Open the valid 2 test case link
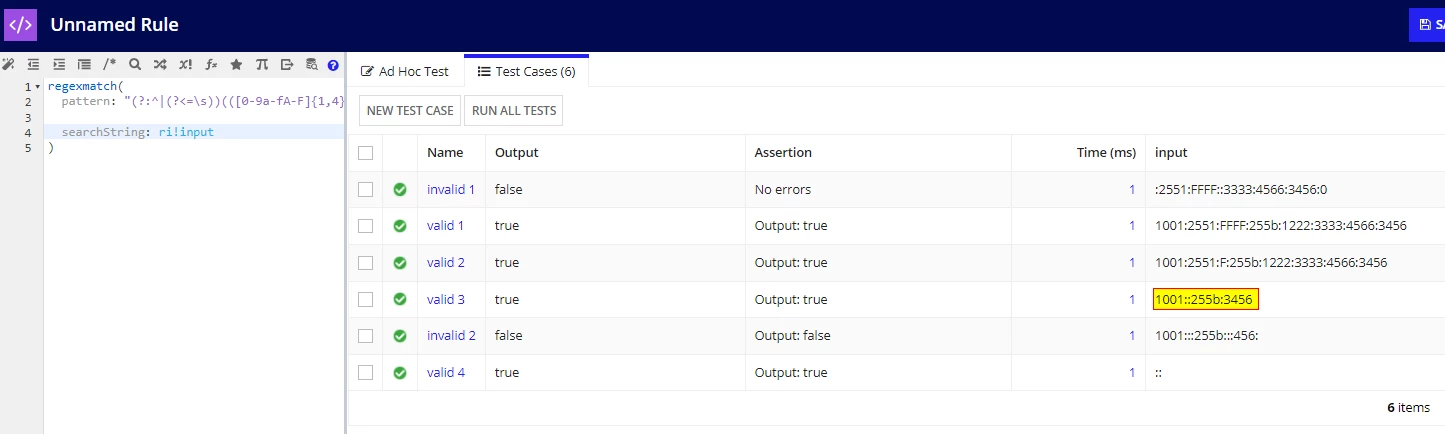1445x434 pixels. 446,263
